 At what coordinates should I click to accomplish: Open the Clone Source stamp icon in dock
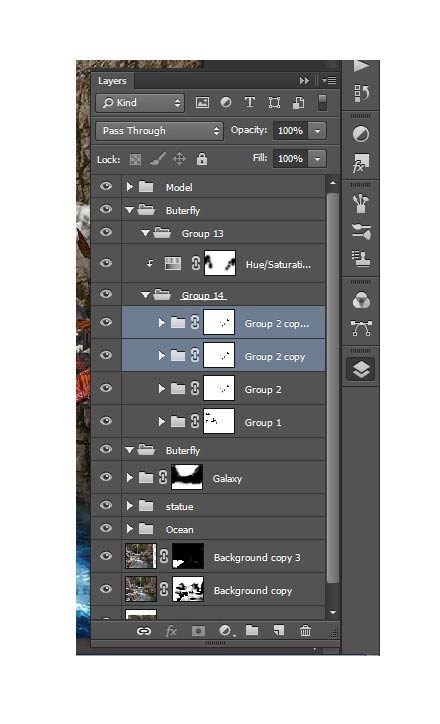pyautogui.click(x=361, y=259)
